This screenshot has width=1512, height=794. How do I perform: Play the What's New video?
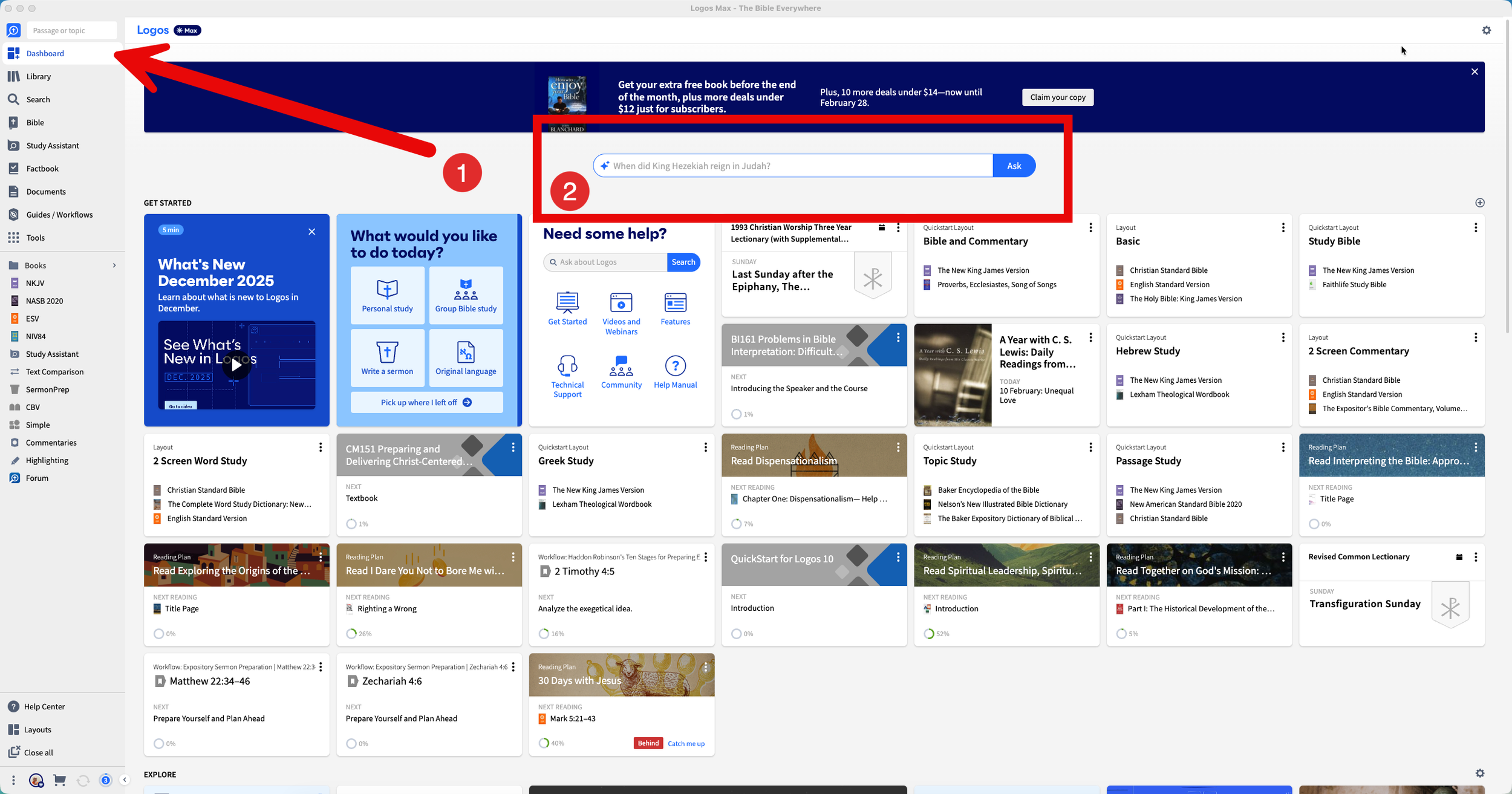pos(236,365)
